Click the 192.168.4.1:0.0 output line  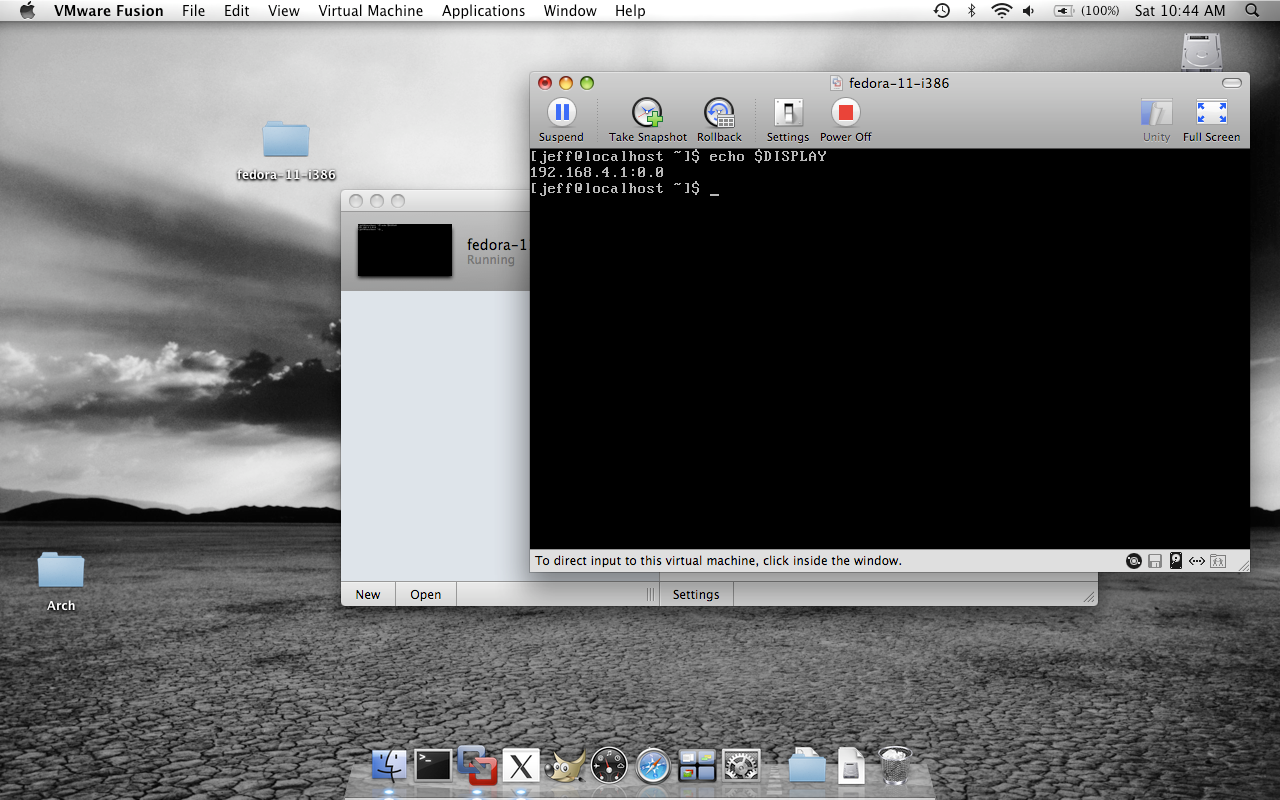pos(597,173)
